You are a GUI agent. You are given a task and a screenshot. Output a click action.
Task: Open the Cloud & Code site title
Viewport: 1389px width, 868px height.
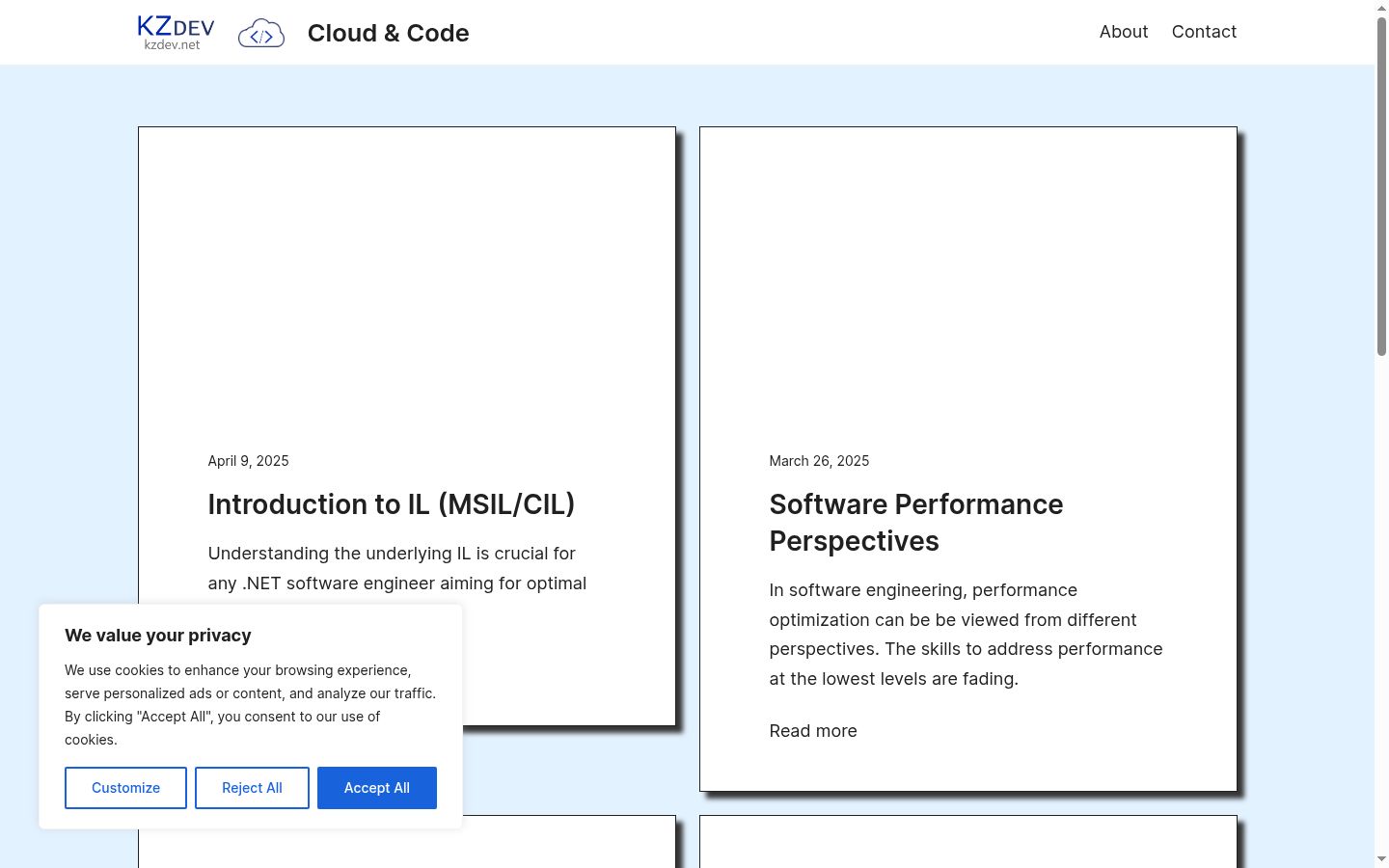[388, 33]
